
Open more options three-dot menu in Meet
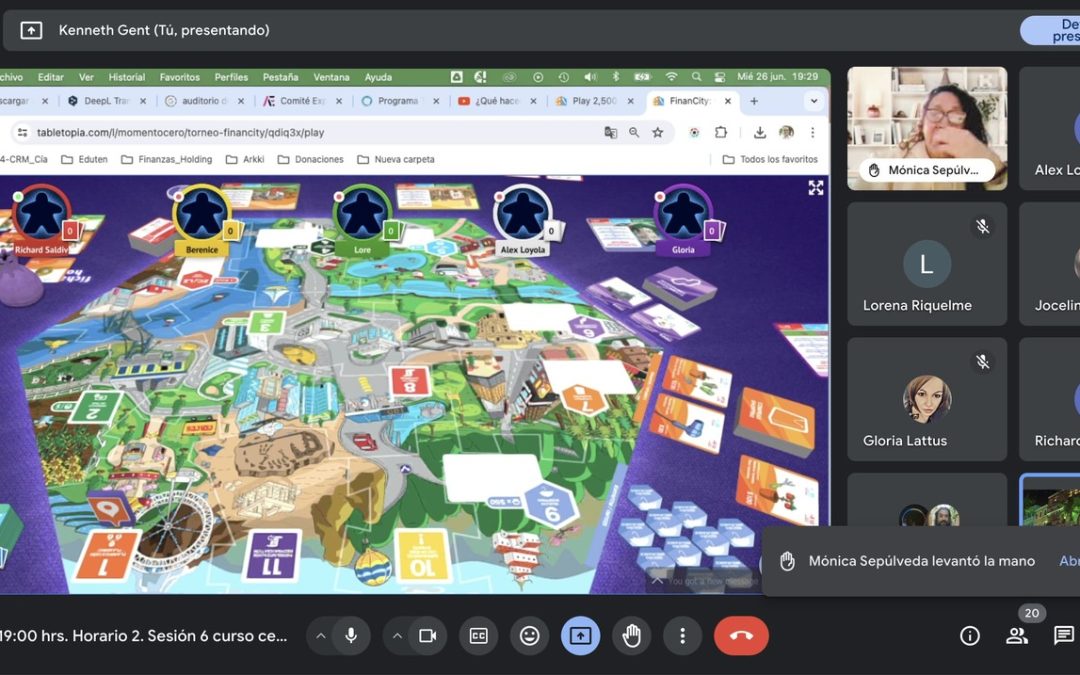tap(683, 636)
